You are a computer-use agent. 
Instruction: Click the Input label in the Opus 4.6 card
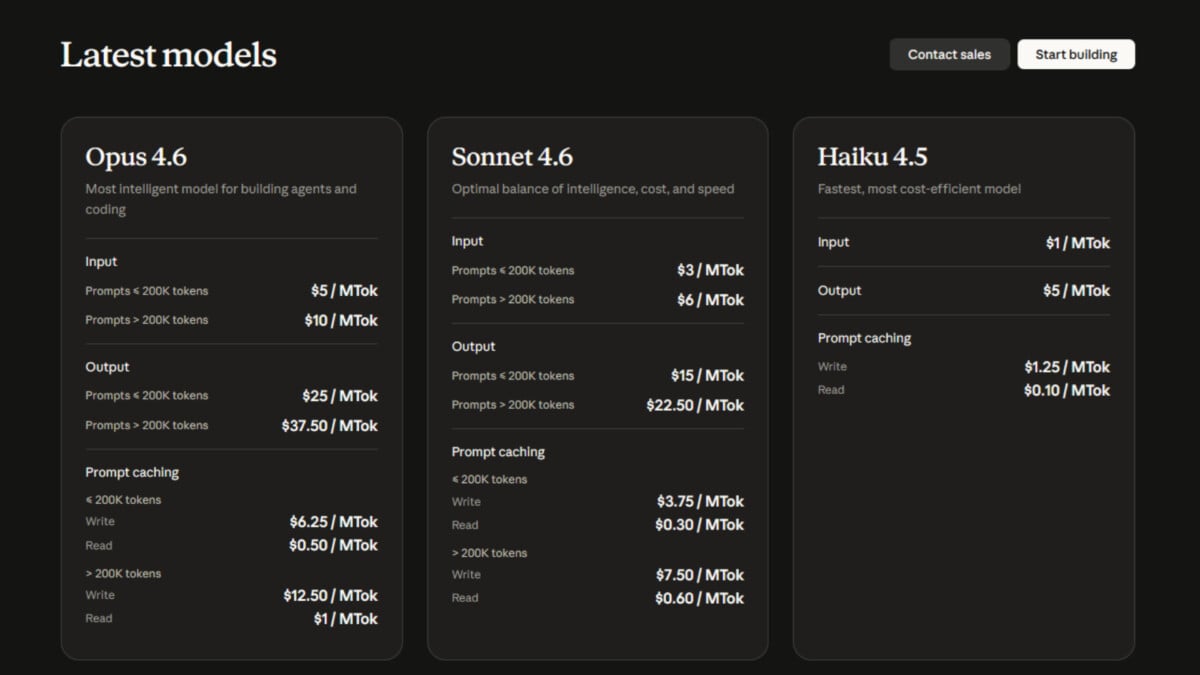pyautogui.click(x=101, y=262)
